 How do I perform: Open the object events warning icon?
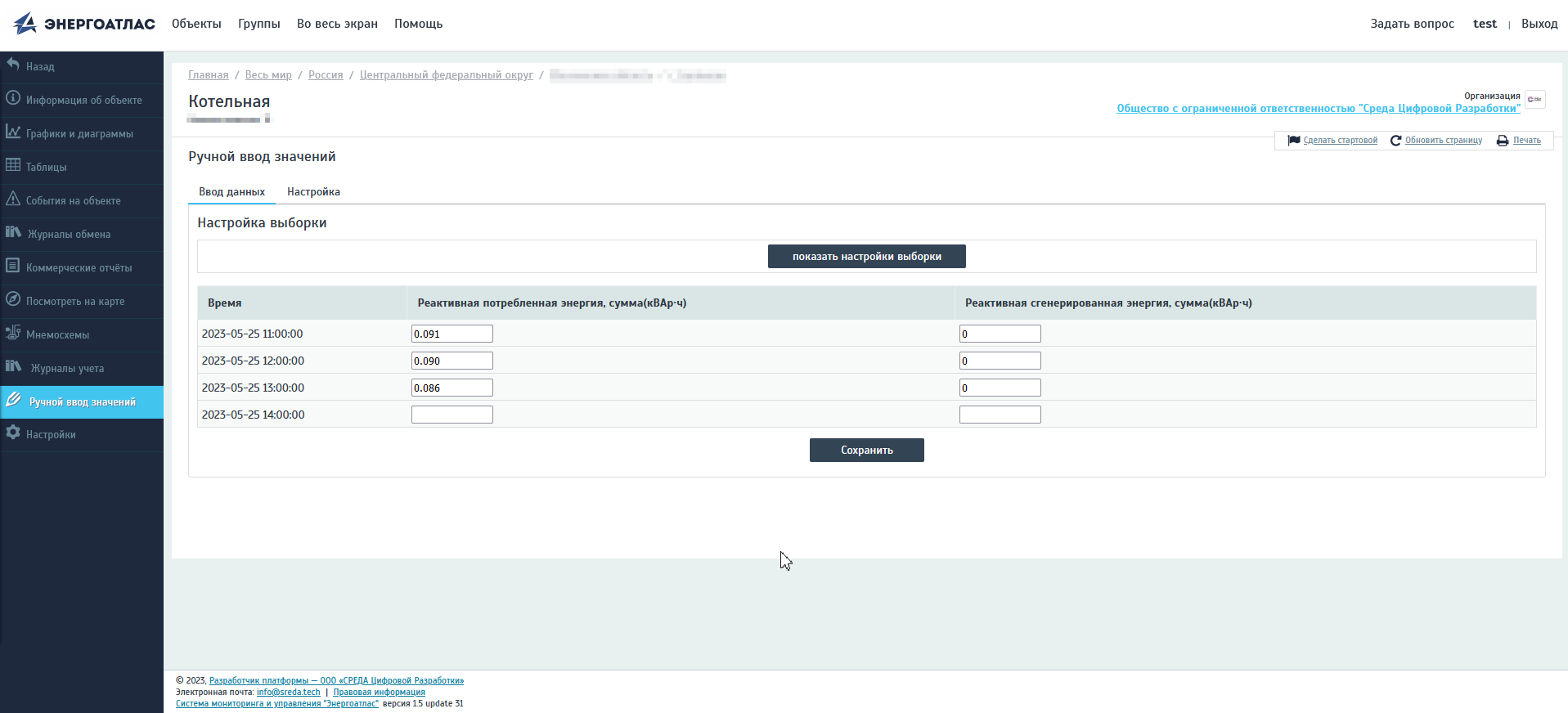(13, 199)
